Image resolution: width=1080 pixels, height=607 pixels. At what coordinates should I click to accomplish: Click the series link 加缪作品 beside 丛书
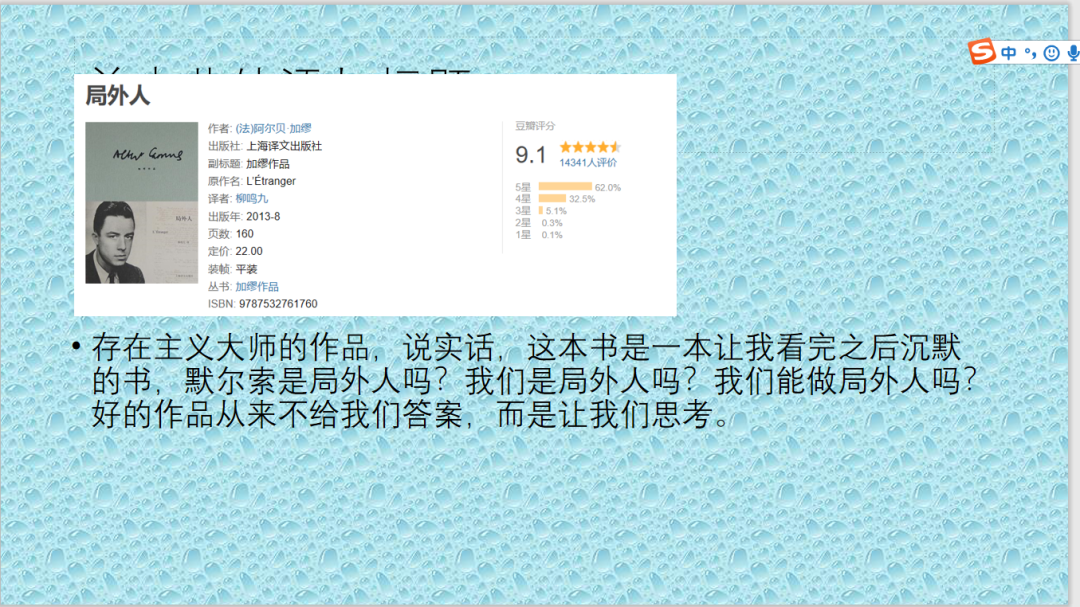click(x=257, y=286)
